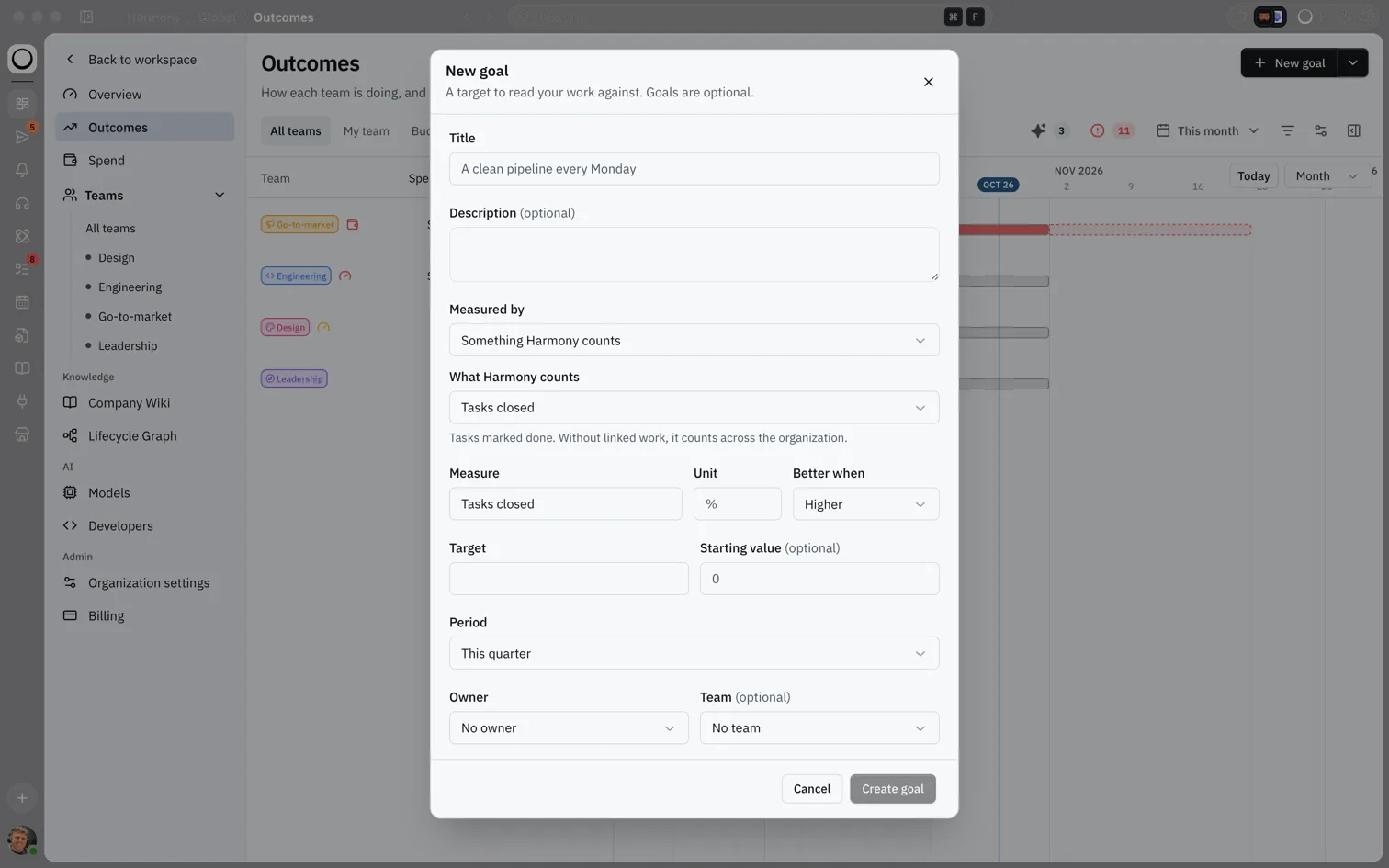Switch to the My team tab
Image resolution: width=1389 pixels, height=868 pixels.
click(x=367, y=131)
